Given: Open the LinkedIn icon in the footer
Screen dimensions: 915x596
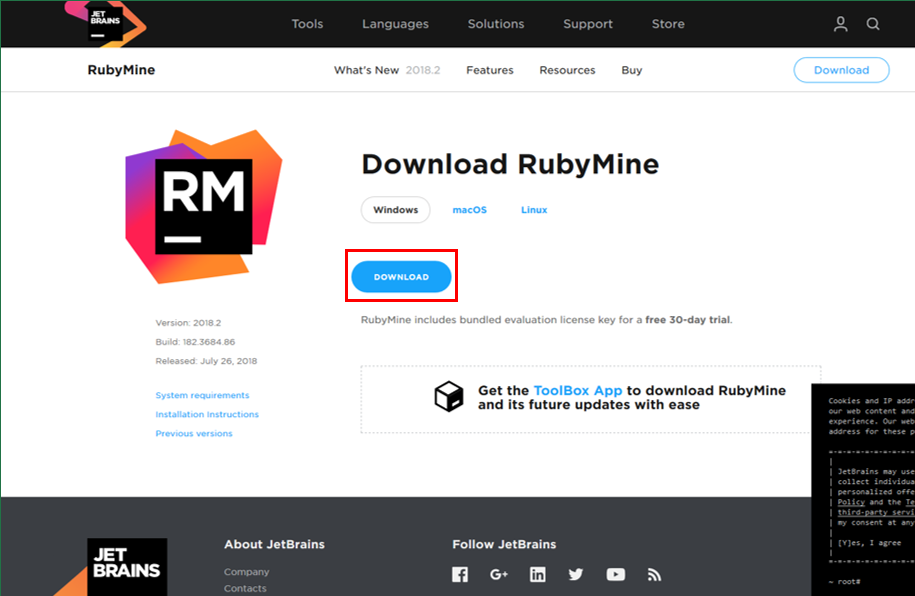Looking at the screenshot, I should click(x=537, y=575).
